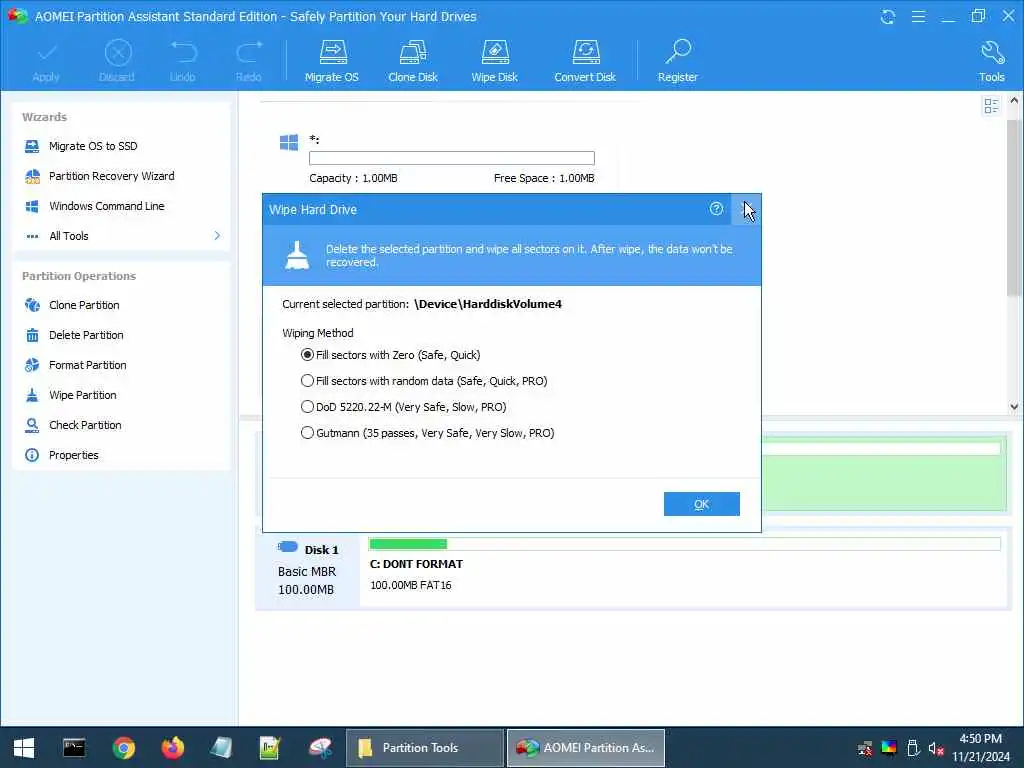Expand the All Tools sidebar entry
1024x768 pixels.
tap(121, 236)
